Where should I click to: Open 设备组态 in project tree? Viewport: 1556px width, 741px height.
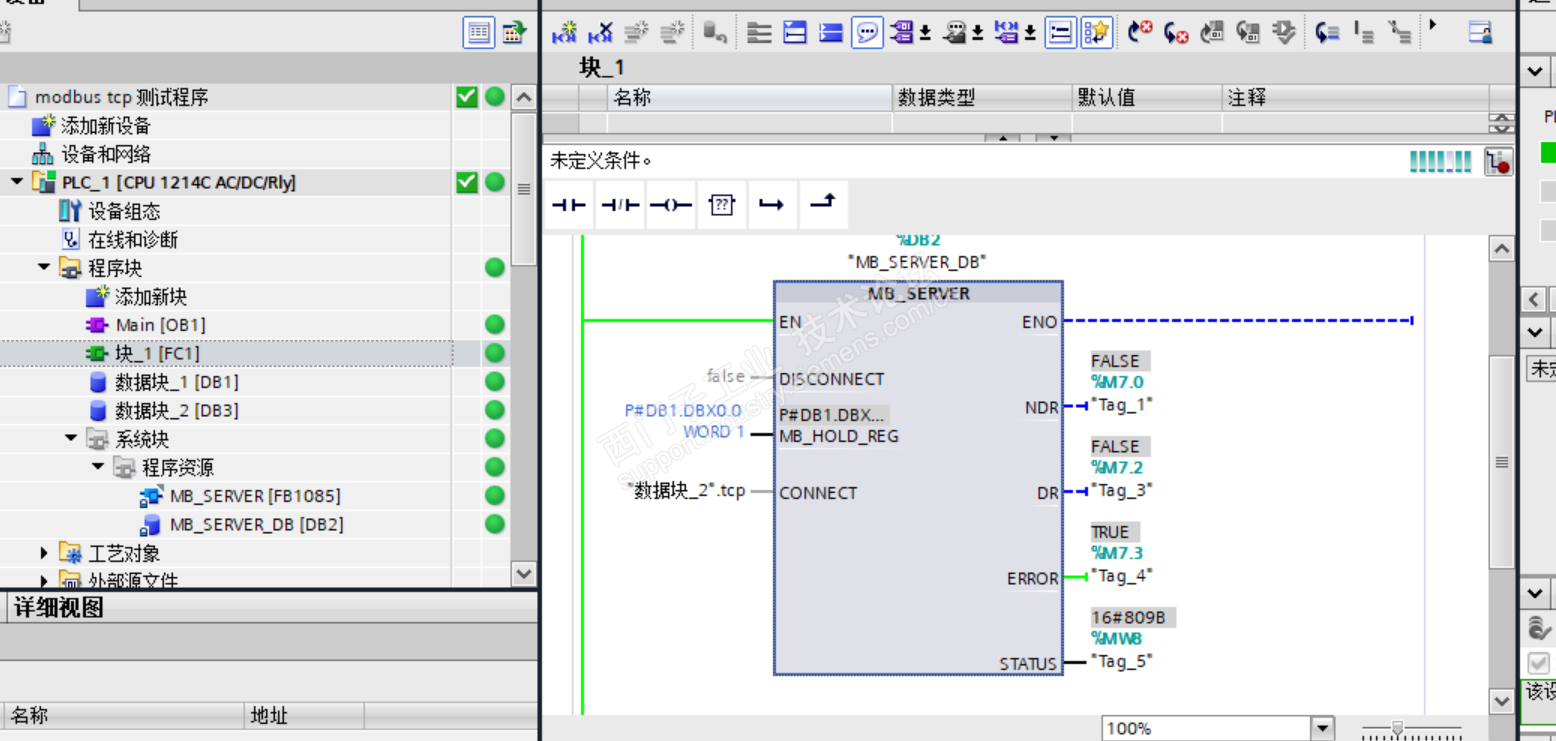124,211
